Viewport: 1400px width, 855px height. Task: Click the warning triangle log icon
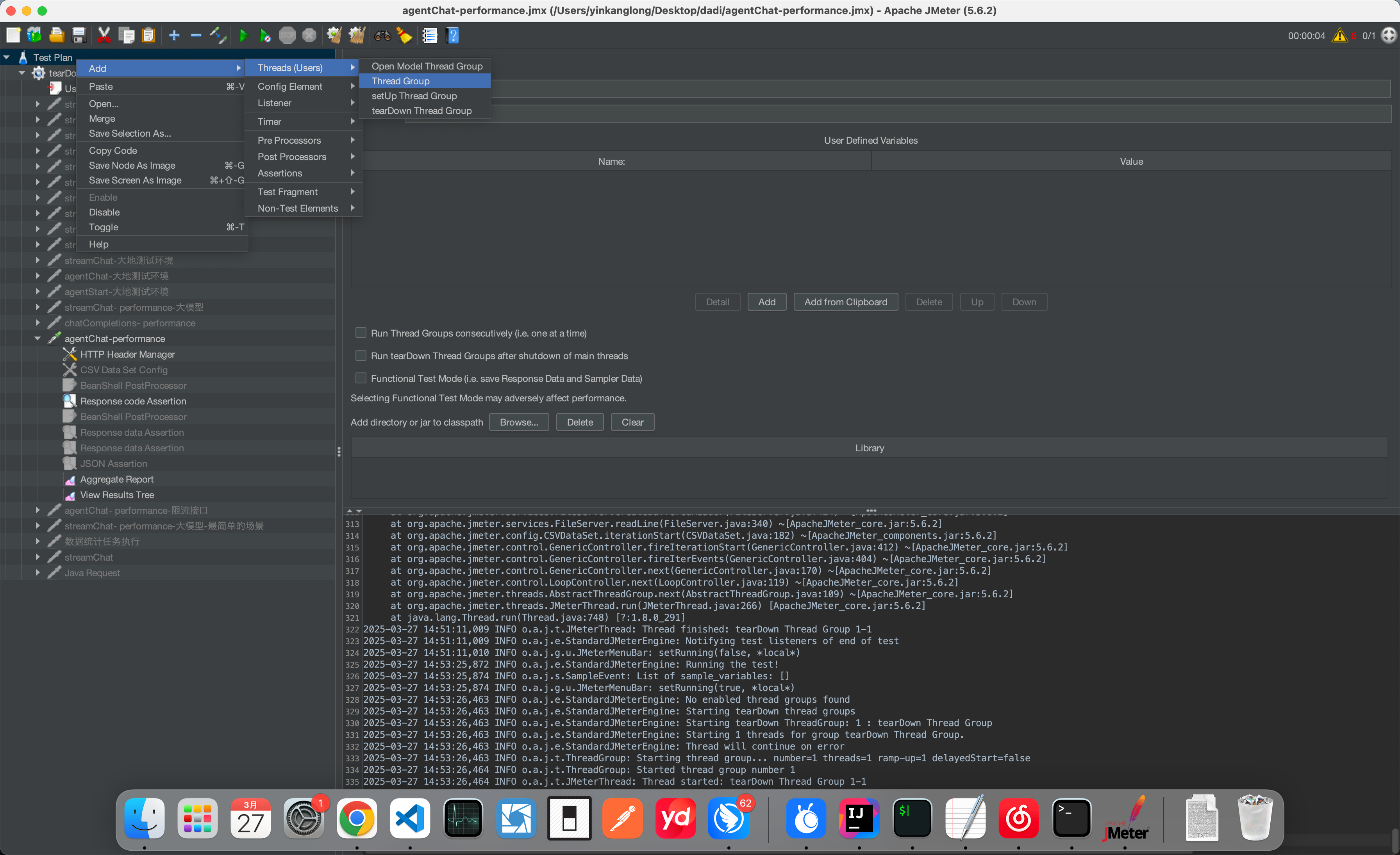(x=1339, y=36)
